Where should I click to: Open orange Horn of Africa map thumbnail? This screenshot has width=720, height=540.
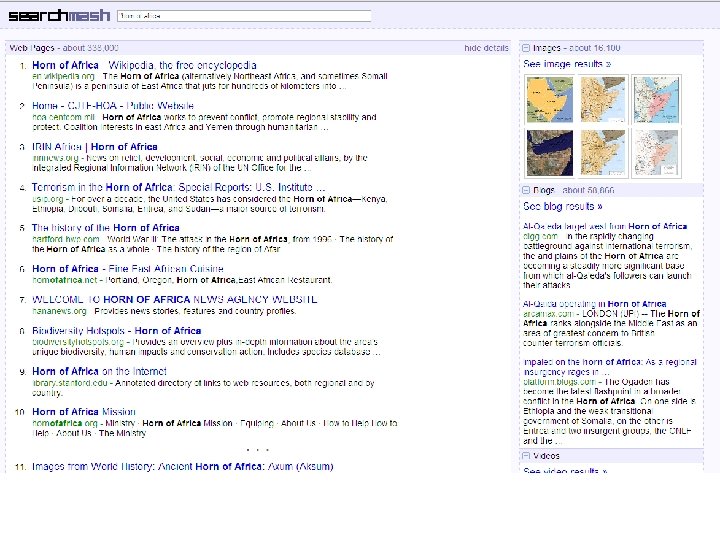[x=550, y=99]
